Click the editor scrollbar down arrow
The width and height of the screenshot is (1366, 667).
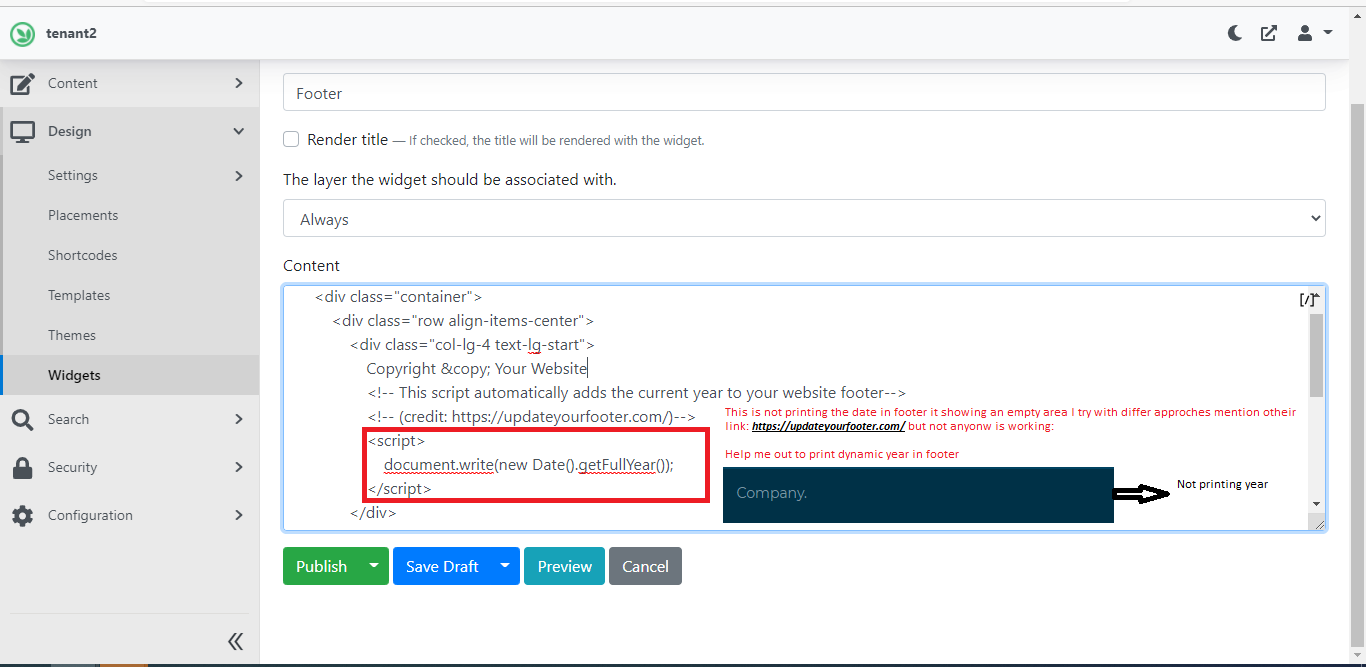1316,504
